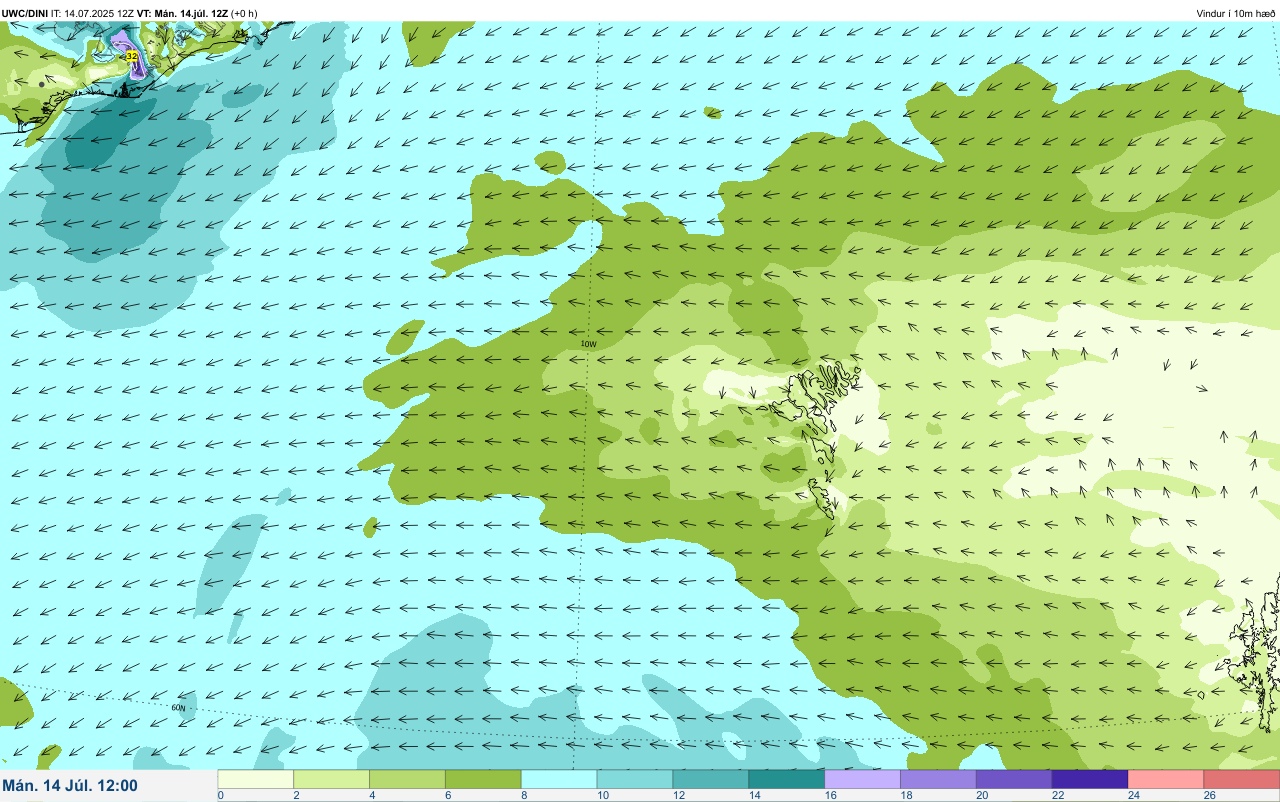Click the dark indigo 22–24 legend swatch
Image resolution: width=1280 pixels, height=802 pixels.
coord(1091,779)
